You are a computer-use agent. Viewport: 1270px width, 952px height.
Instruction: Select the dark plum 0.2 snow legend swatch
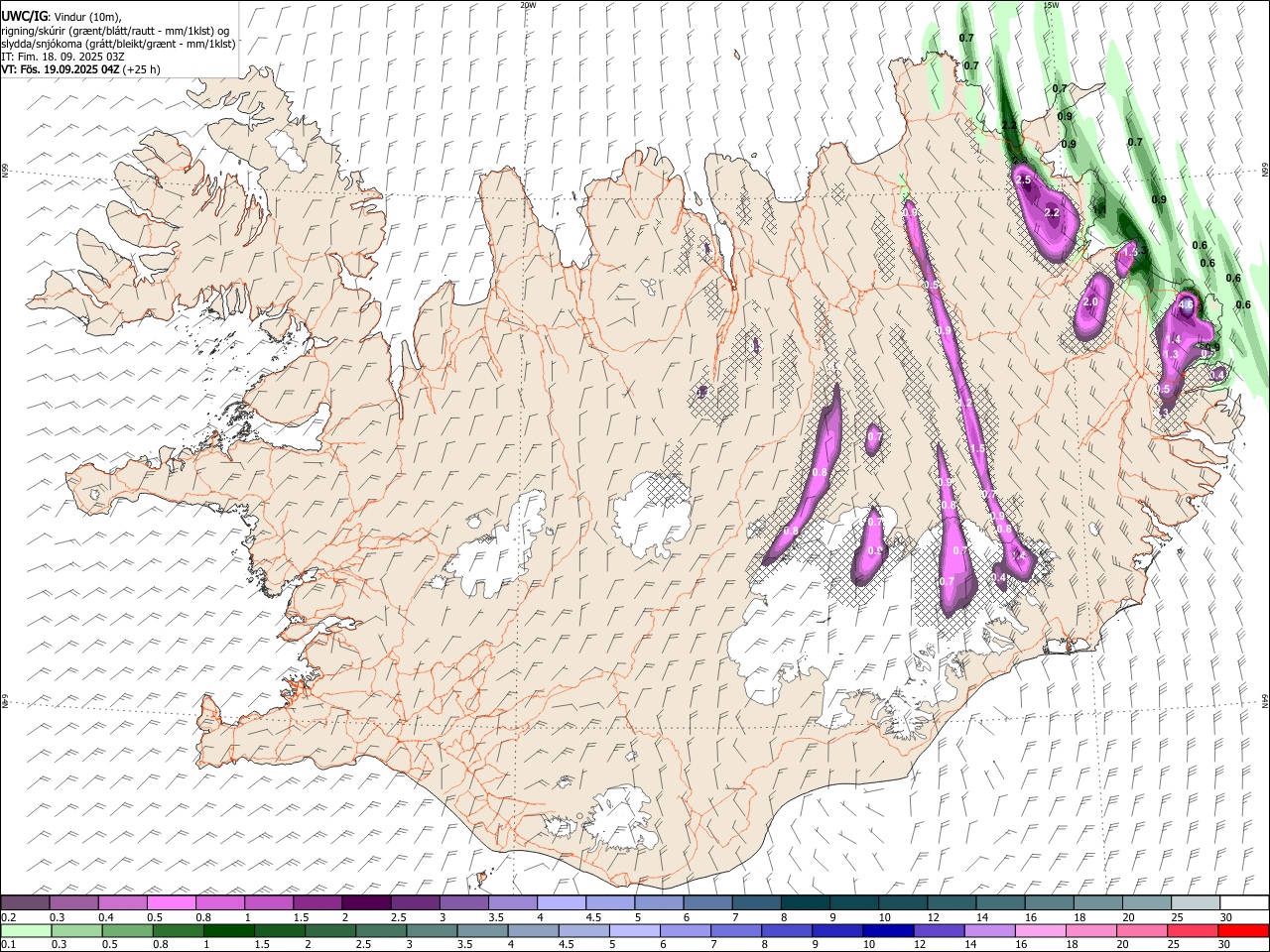pyautogui.click(x=25, y=902)
